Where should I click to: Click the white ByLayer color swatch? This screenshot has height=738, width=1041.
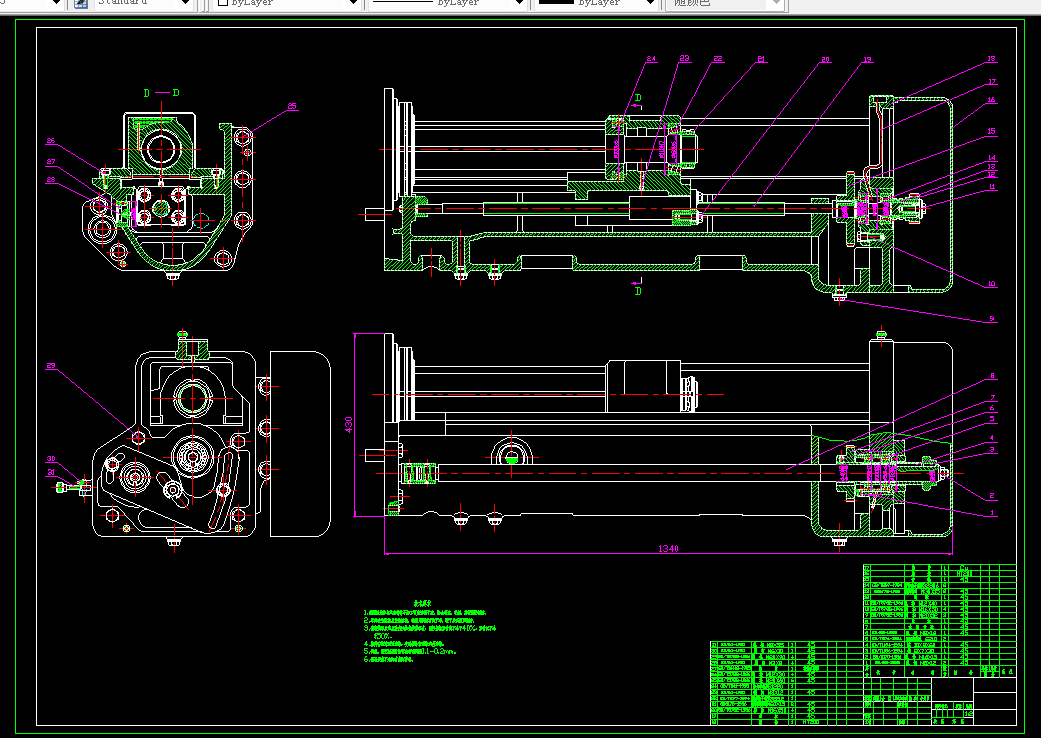coord(223,4)
